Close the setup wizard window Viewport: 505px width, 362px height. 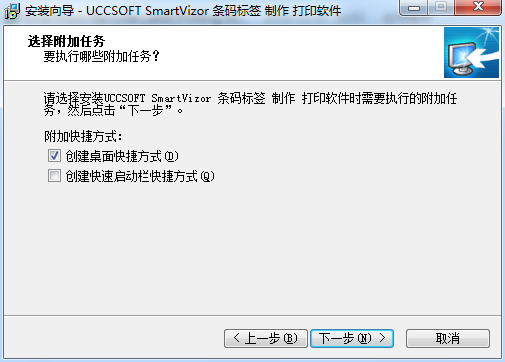click(478, 7)
